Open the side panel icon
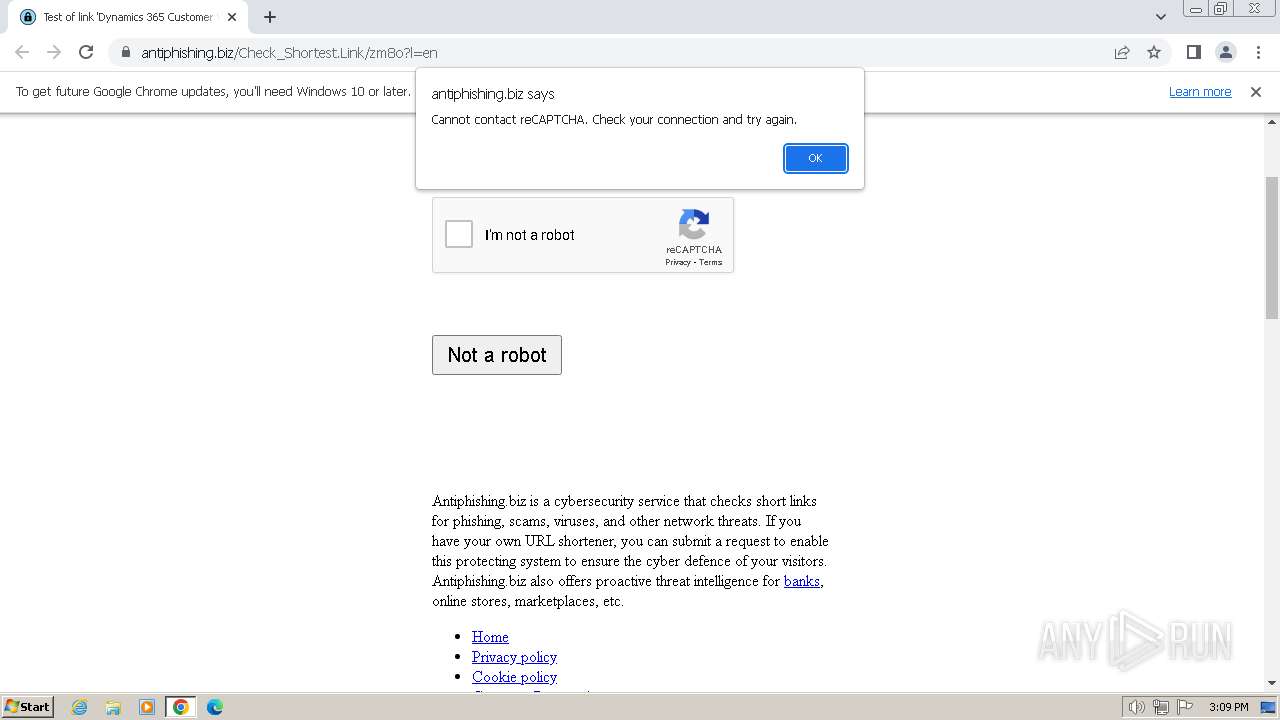Image resolution: width=1280 pixels, height=720 pixels. [x=1194, y=52]
